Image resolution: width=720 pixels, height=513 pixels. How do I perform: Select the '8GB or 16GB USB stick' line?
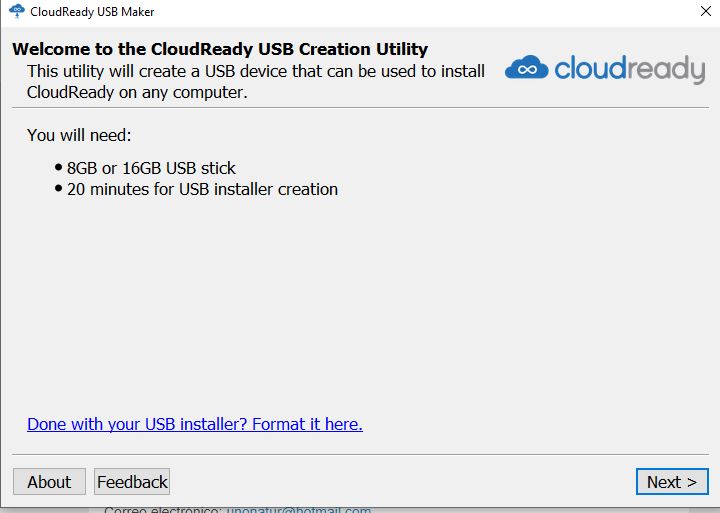[151, 168]
